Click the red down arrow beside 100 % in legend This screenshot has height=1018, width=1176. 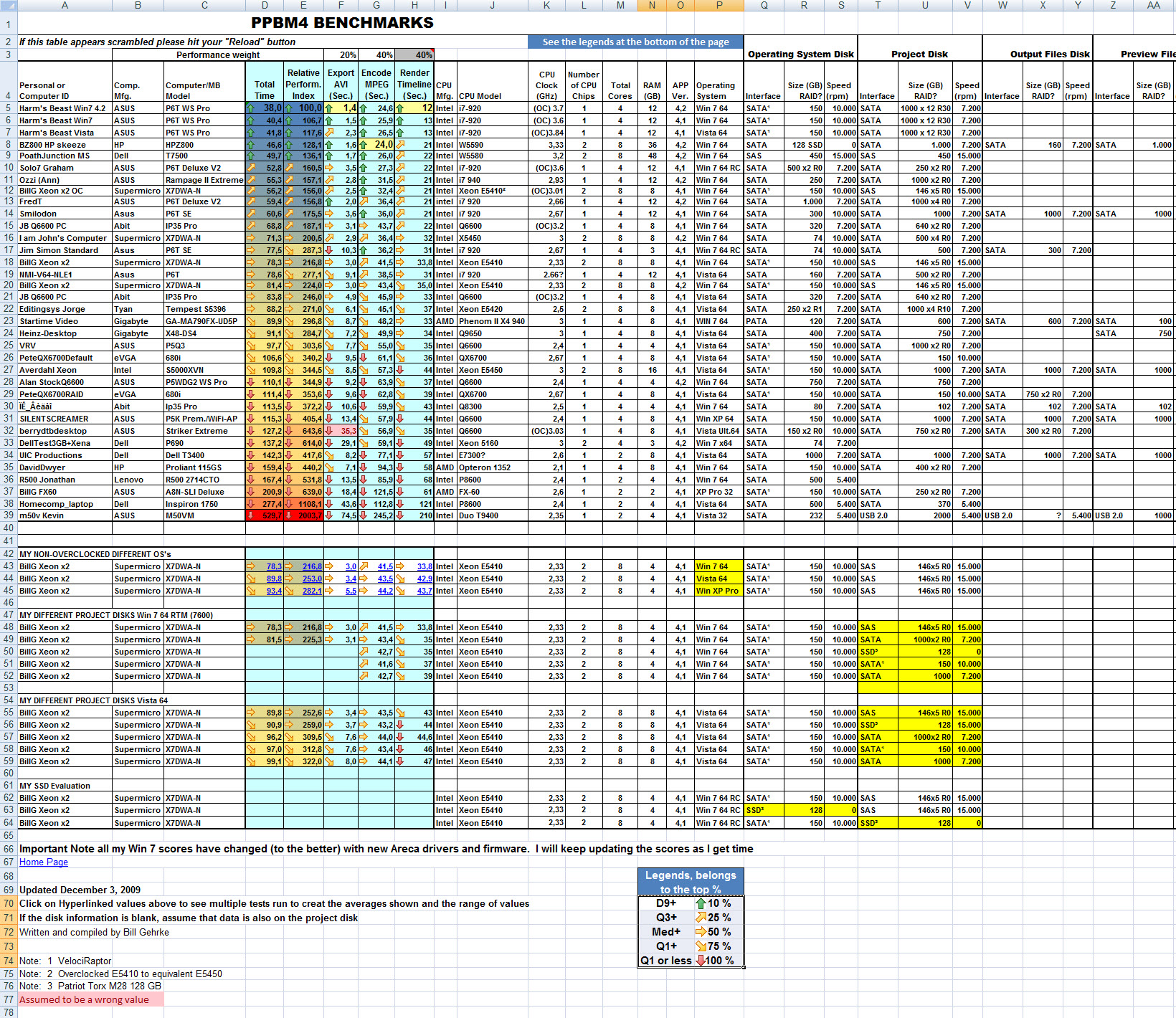click(x=701, y=961)
